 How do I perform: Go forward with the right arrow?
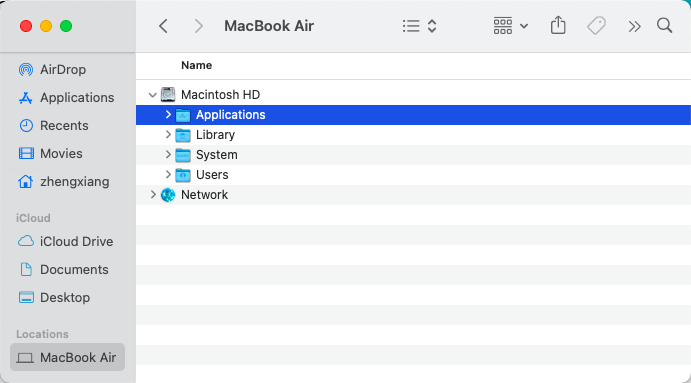[199, 26]
